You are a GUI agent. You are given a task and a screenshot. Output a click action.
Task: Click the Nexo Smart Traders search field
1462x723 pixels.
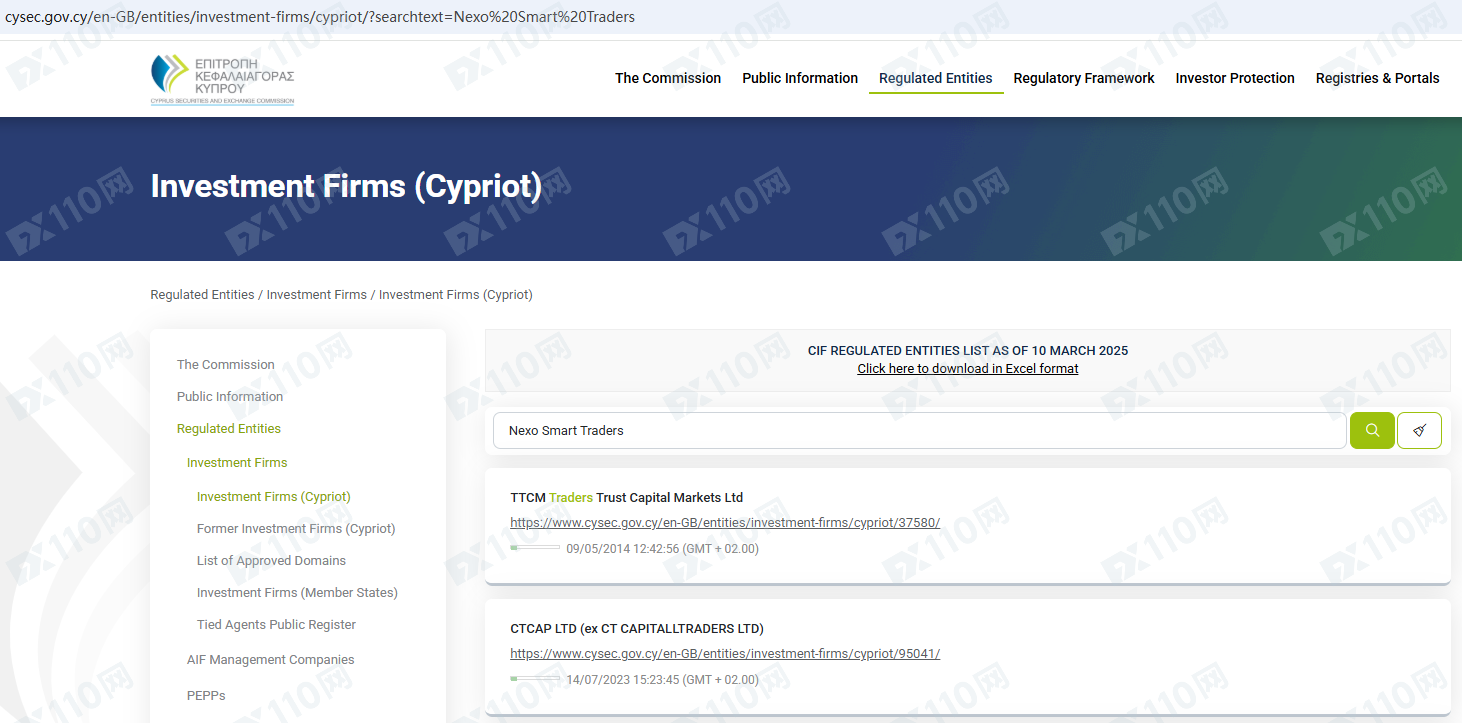pyautogui.click(x=918, y=430)
